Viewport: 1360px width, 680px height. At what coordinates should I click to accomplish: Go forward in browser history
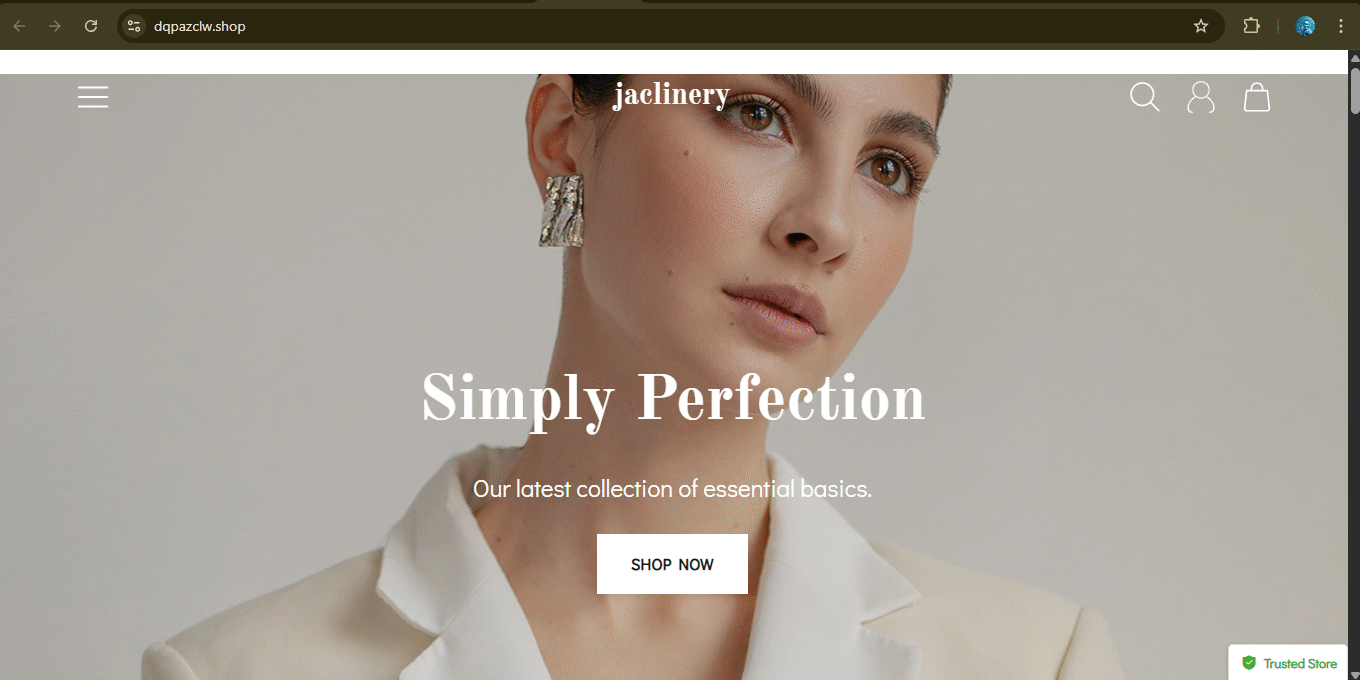(x=55, y=26)
